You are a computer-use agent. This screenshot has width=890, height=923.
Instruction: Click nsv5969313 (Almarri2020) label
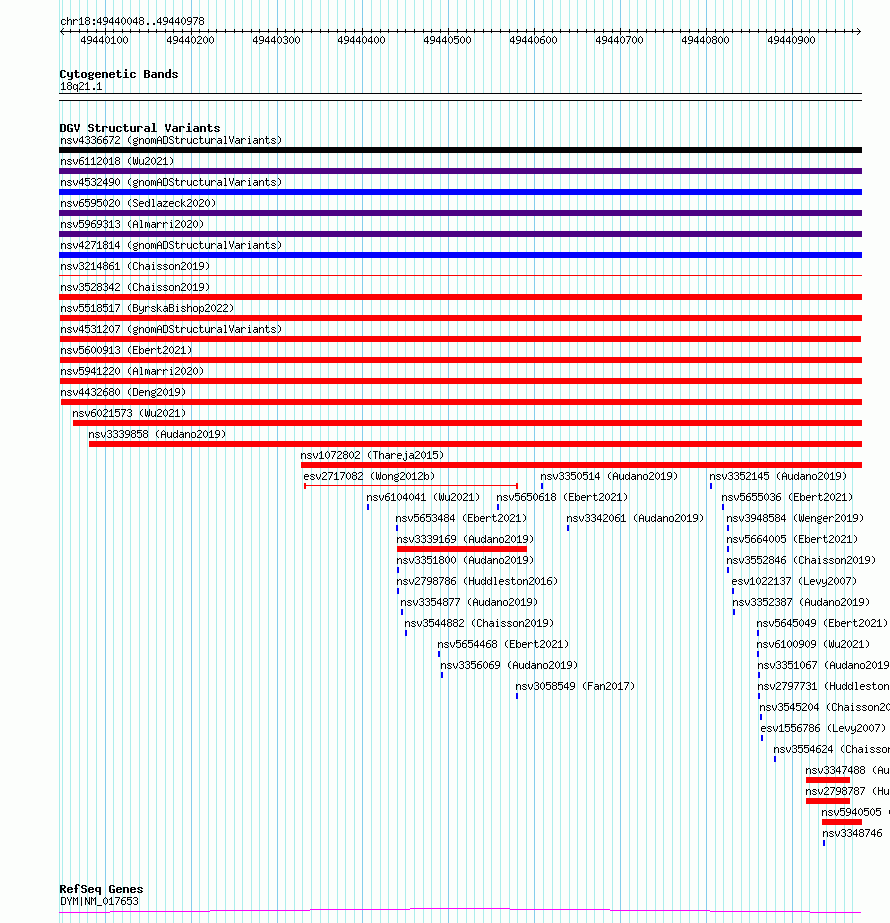[x=132, y=224]
